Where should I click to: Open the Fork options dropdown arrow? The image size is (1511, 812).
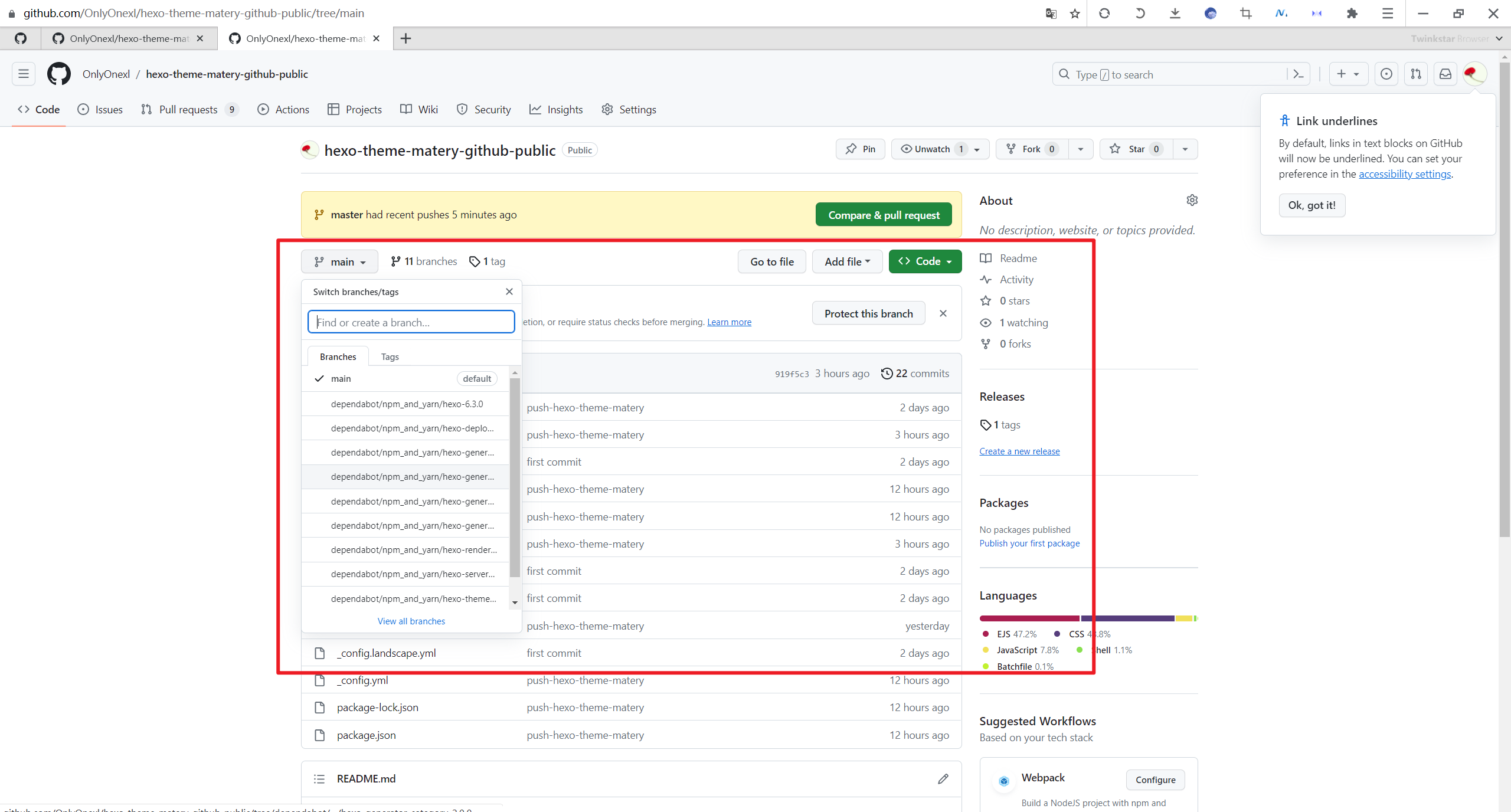[1080, 149]
